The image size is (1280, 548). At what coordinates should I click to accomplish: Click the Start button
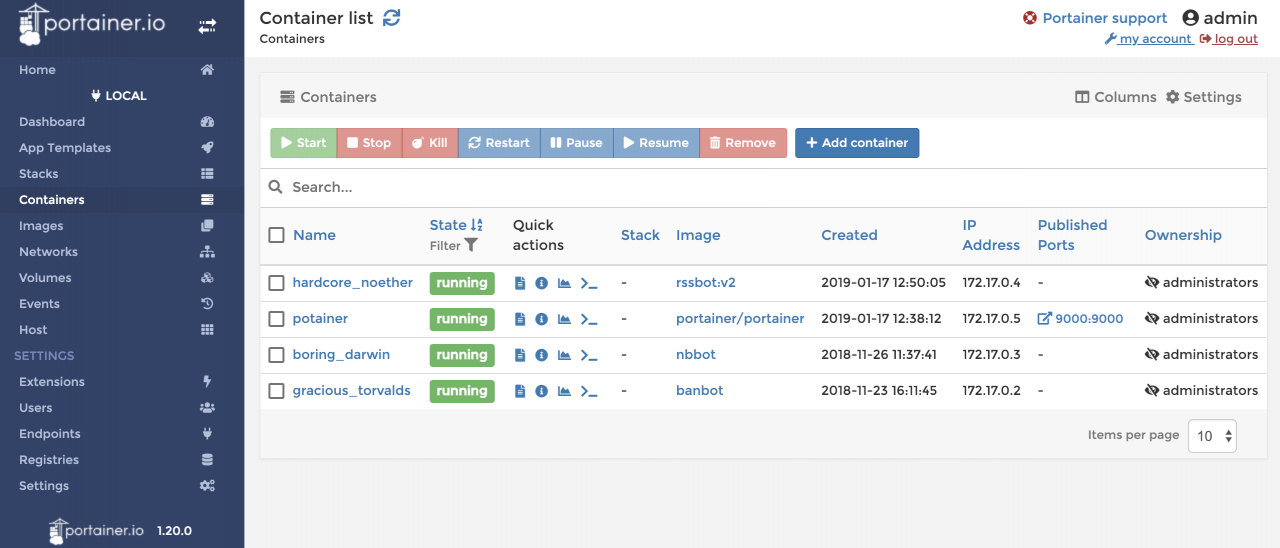point(304,143)
